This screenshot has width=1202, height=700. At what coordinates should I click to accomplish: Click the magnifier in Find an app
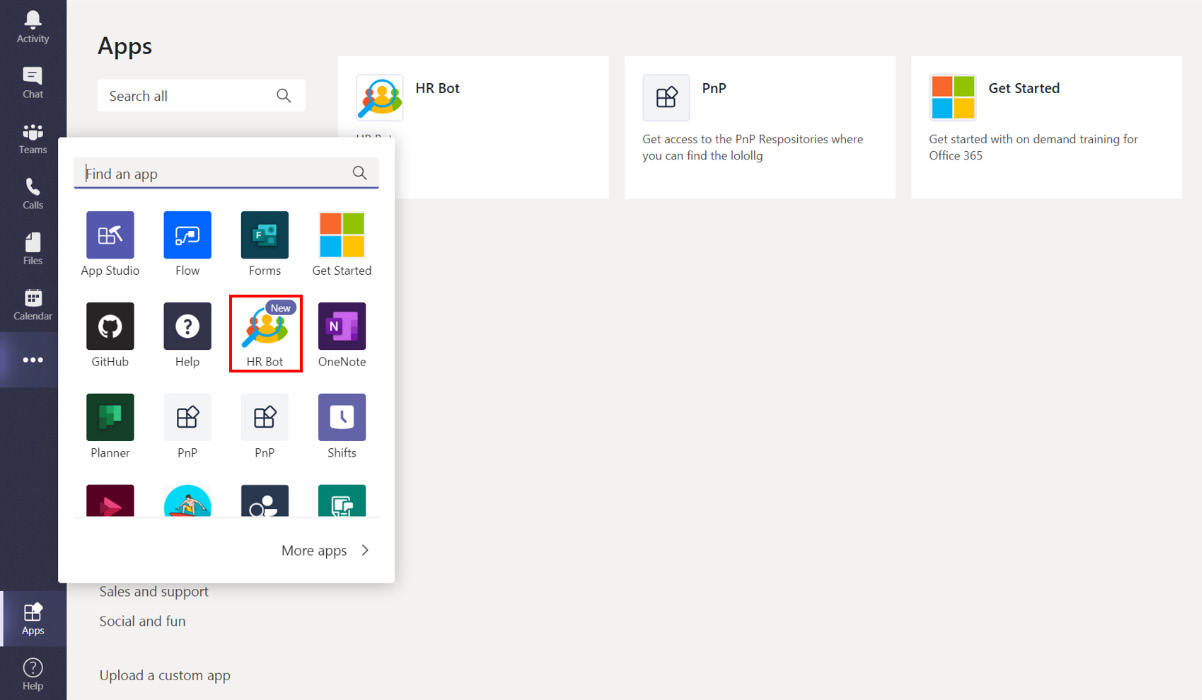click(360, 173)
